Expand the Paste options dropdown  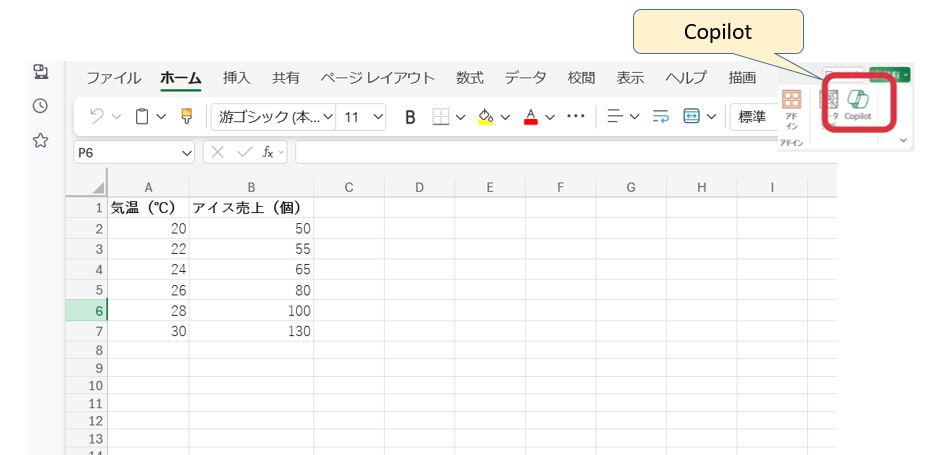point(162,117)
